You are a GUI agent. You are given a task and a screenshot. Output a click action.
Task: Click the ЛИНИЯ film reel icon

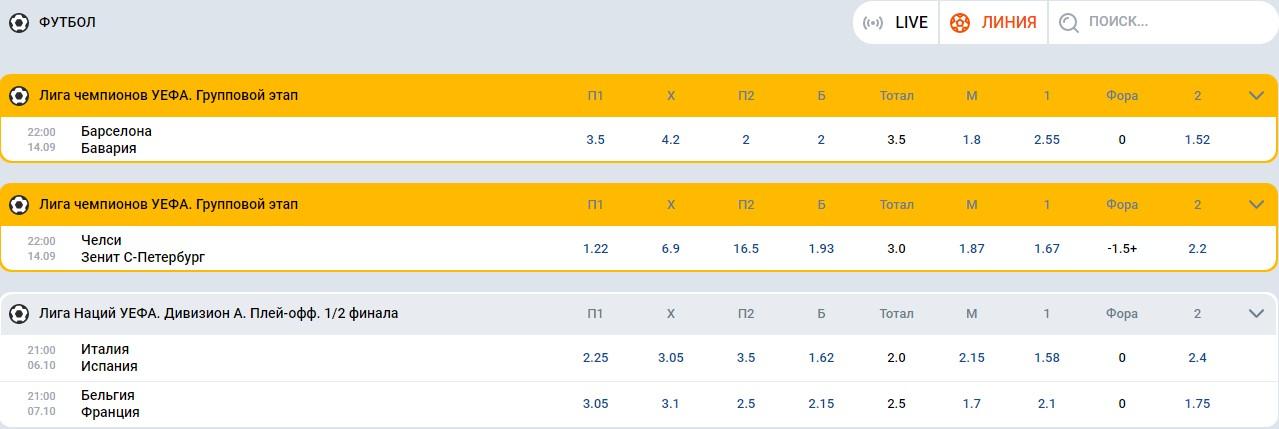960,22
